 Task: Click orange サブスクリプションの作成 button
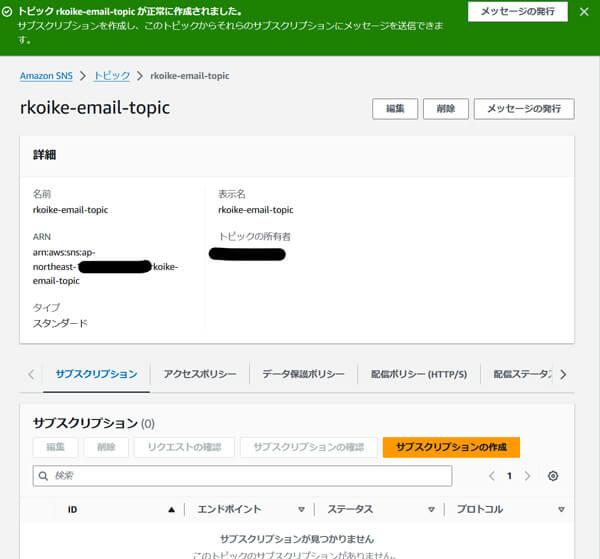[451, 447]
